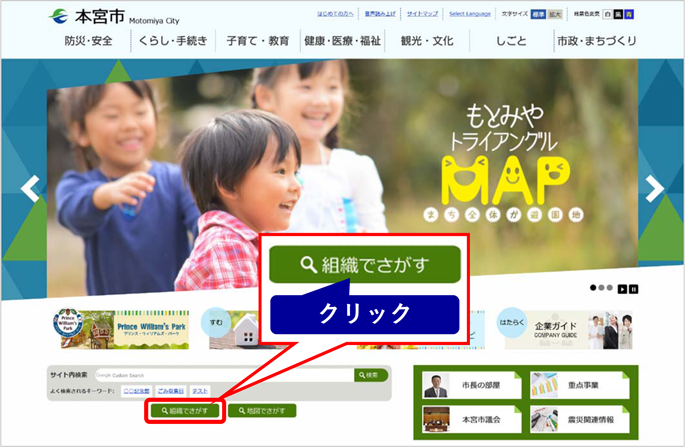The image size is (685, 447).
Task: Select the second carousel indicator dot
Action: tap(601, 288)
